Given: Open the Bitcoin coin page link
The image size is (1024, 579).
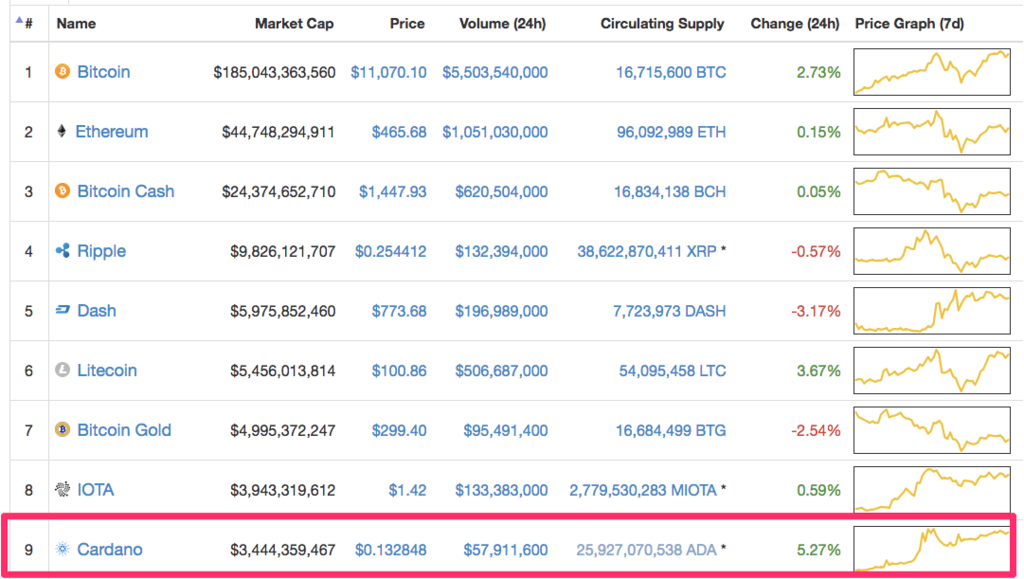Looking at the screenshot, I should tap(103, 72).
